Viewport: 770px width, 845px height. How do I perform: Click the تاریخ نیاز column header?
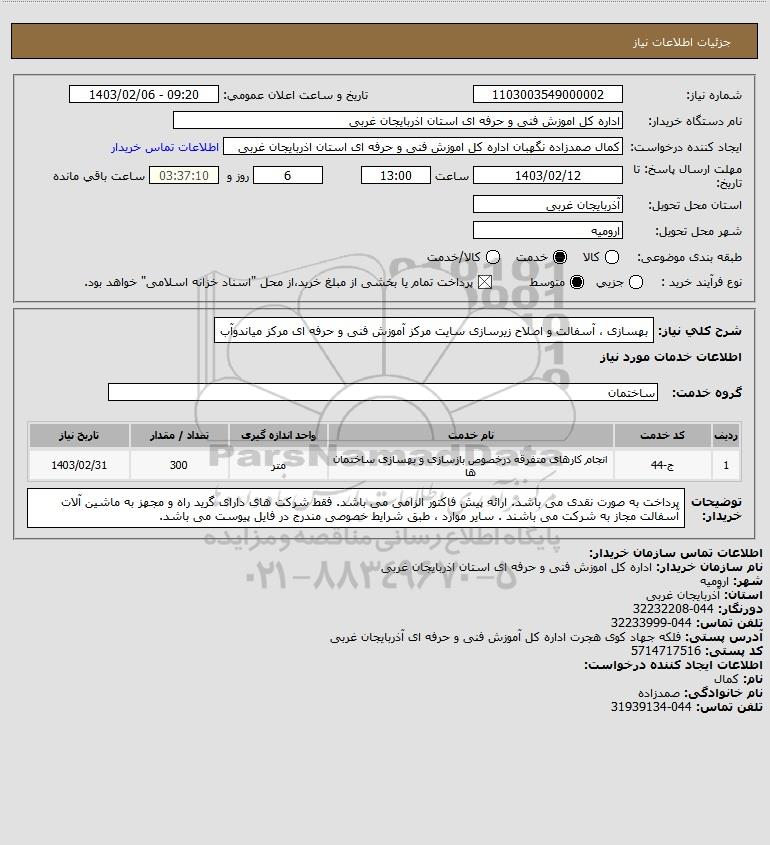coord(79,435)
